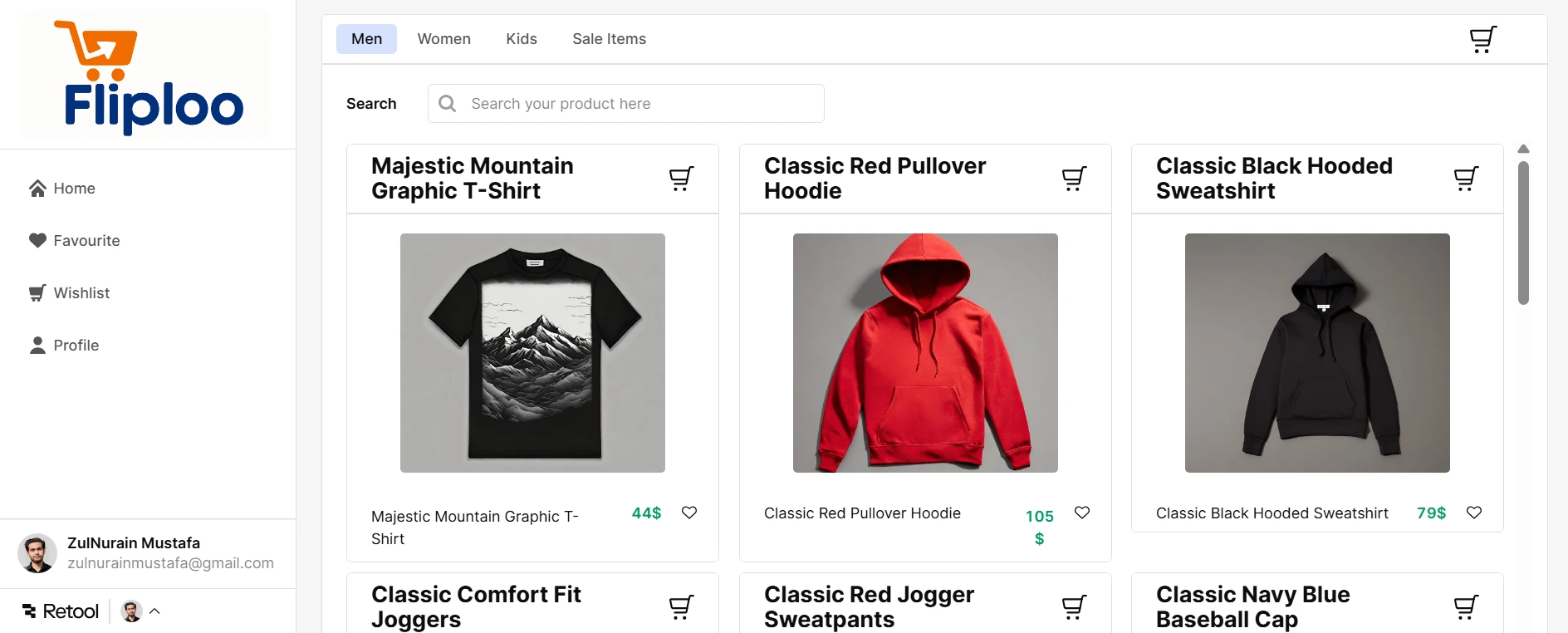Click the search magnifier icon
The width and height of the screenshot is (1568, 633).
click(x=447, y=103)
